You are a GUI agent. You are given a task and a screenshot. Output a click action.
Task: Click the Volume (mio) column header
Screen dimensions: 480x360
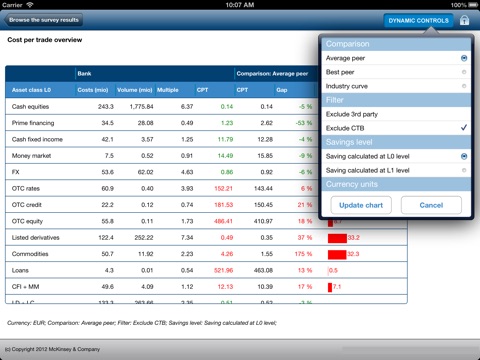click(x=135, y=90)
